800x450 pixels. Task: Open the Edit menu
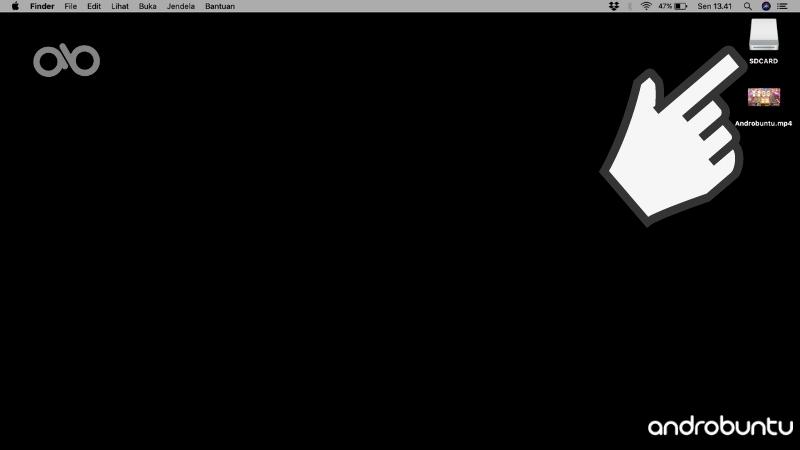click(94, 6)
